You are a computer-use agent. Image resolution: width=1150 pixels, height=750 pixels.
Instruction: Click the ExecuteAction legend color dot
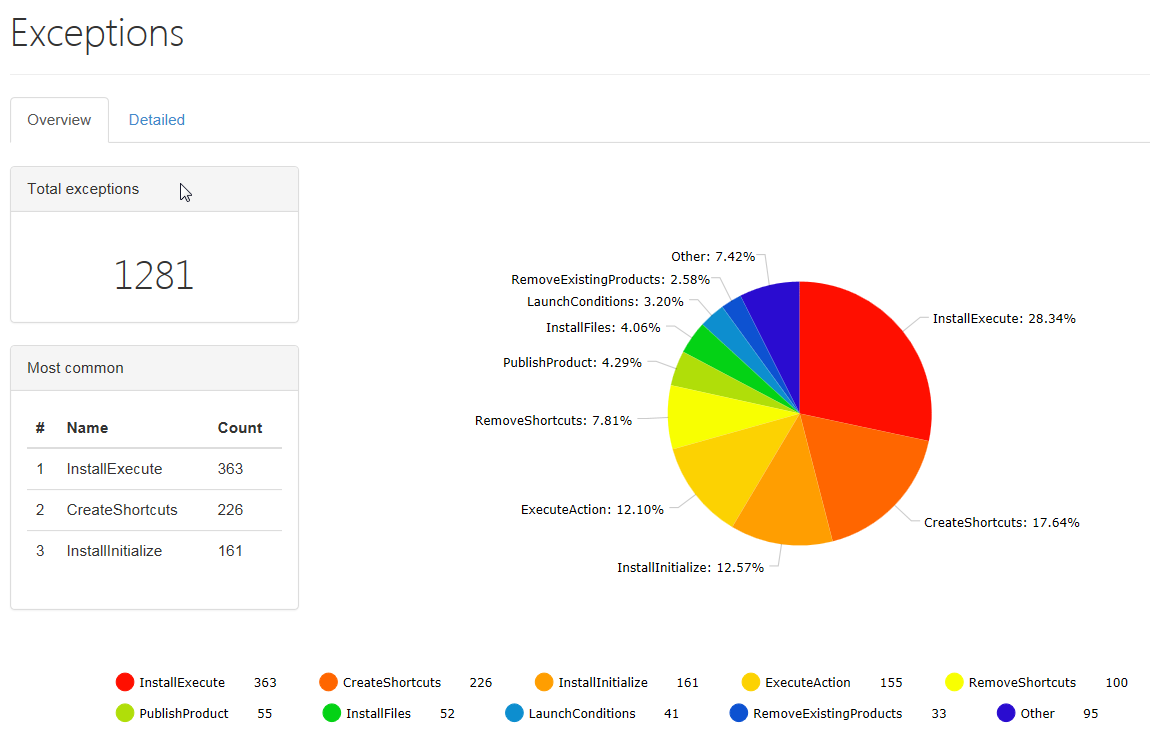pyautogui.click(x=751, y=683)
